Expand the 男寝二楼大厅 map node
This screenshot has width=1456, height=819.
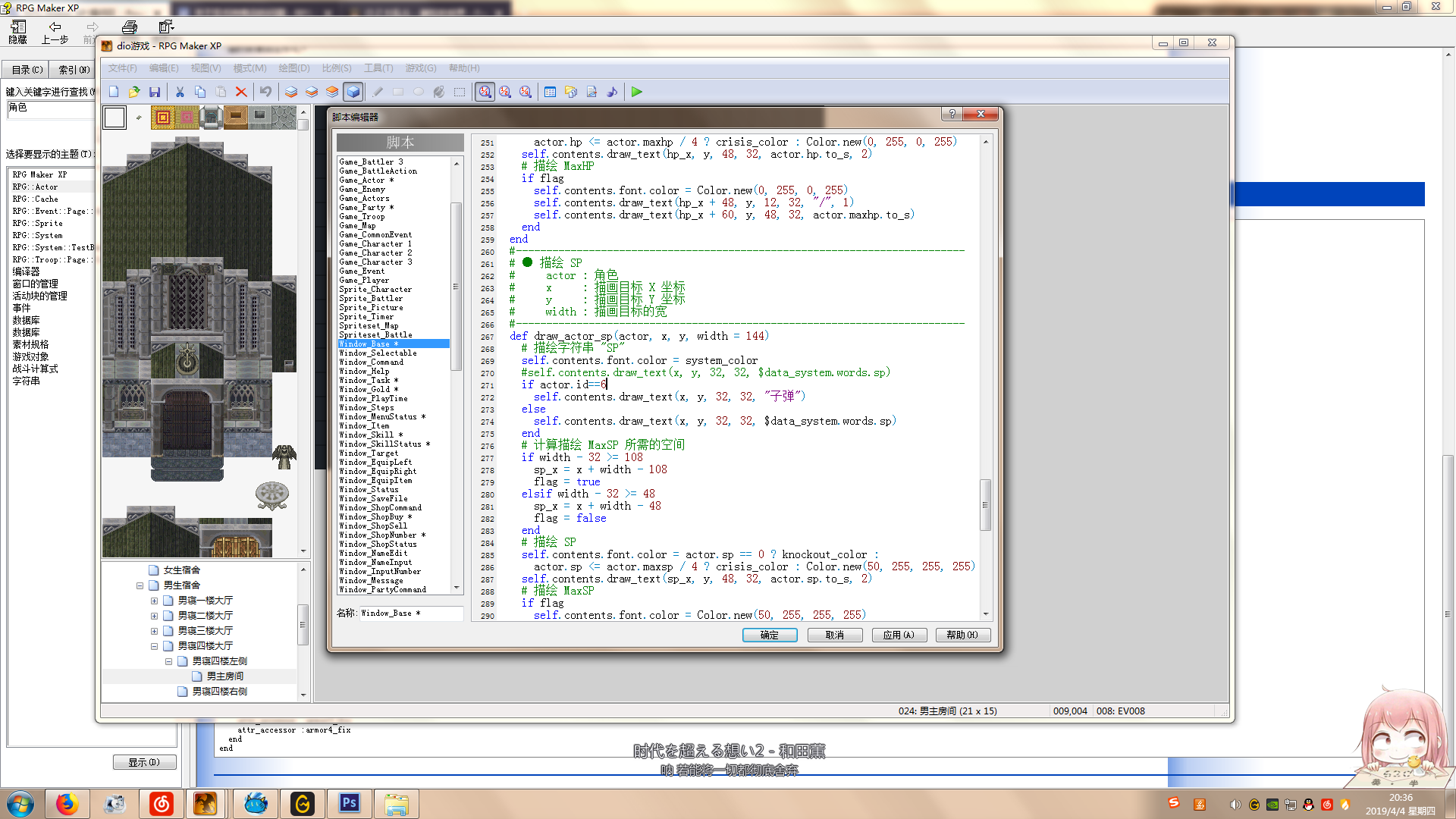154,616
